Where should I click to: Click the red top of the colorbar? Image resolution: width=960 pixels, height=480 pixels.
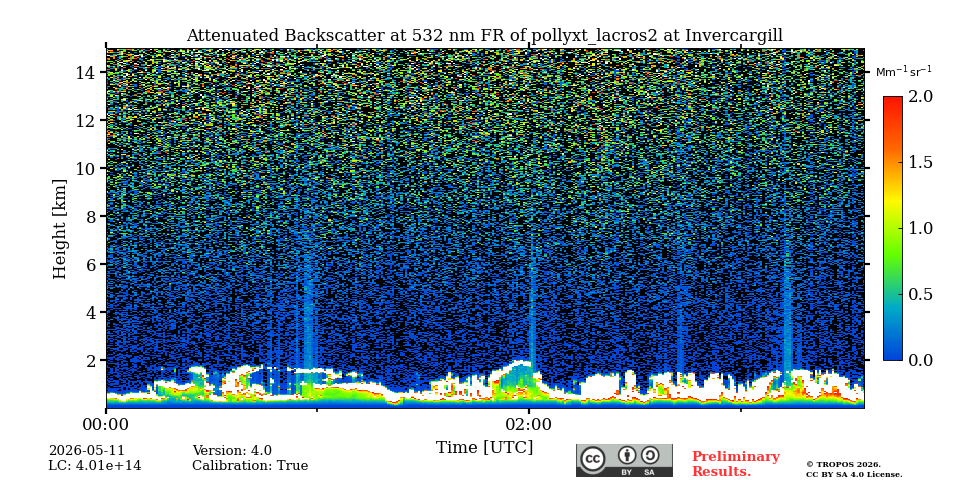click(893, 104)
